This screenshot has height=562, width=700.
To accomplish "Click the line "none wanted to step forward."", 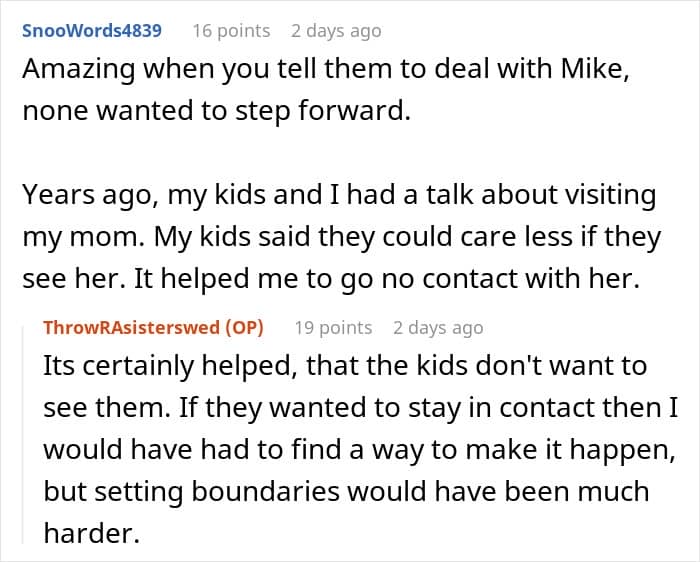I will [217, 111].
